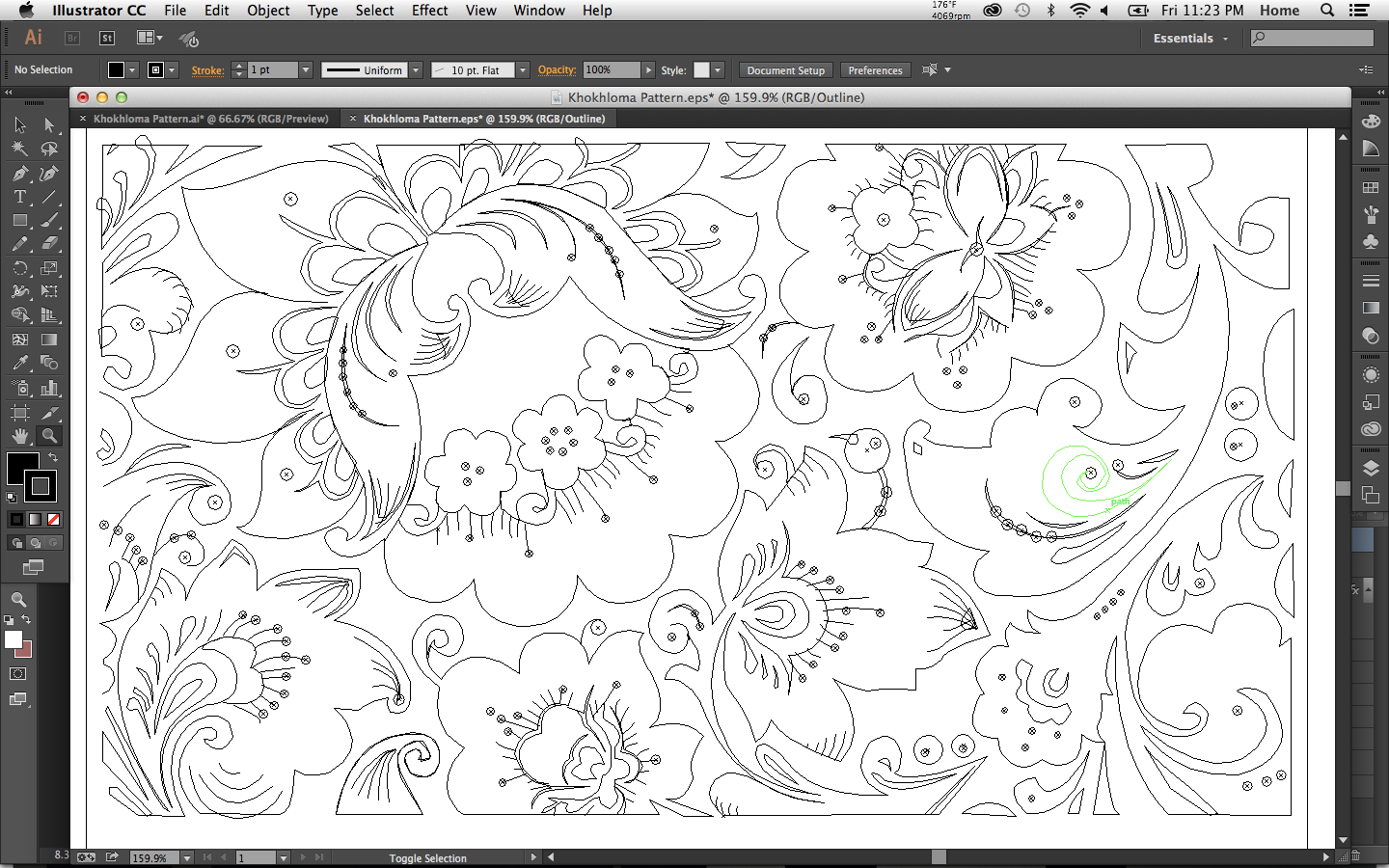Pick the Magic Wand tool
Screen dimensions: 1389x868
pyautogui.click(x=19, y=149)
